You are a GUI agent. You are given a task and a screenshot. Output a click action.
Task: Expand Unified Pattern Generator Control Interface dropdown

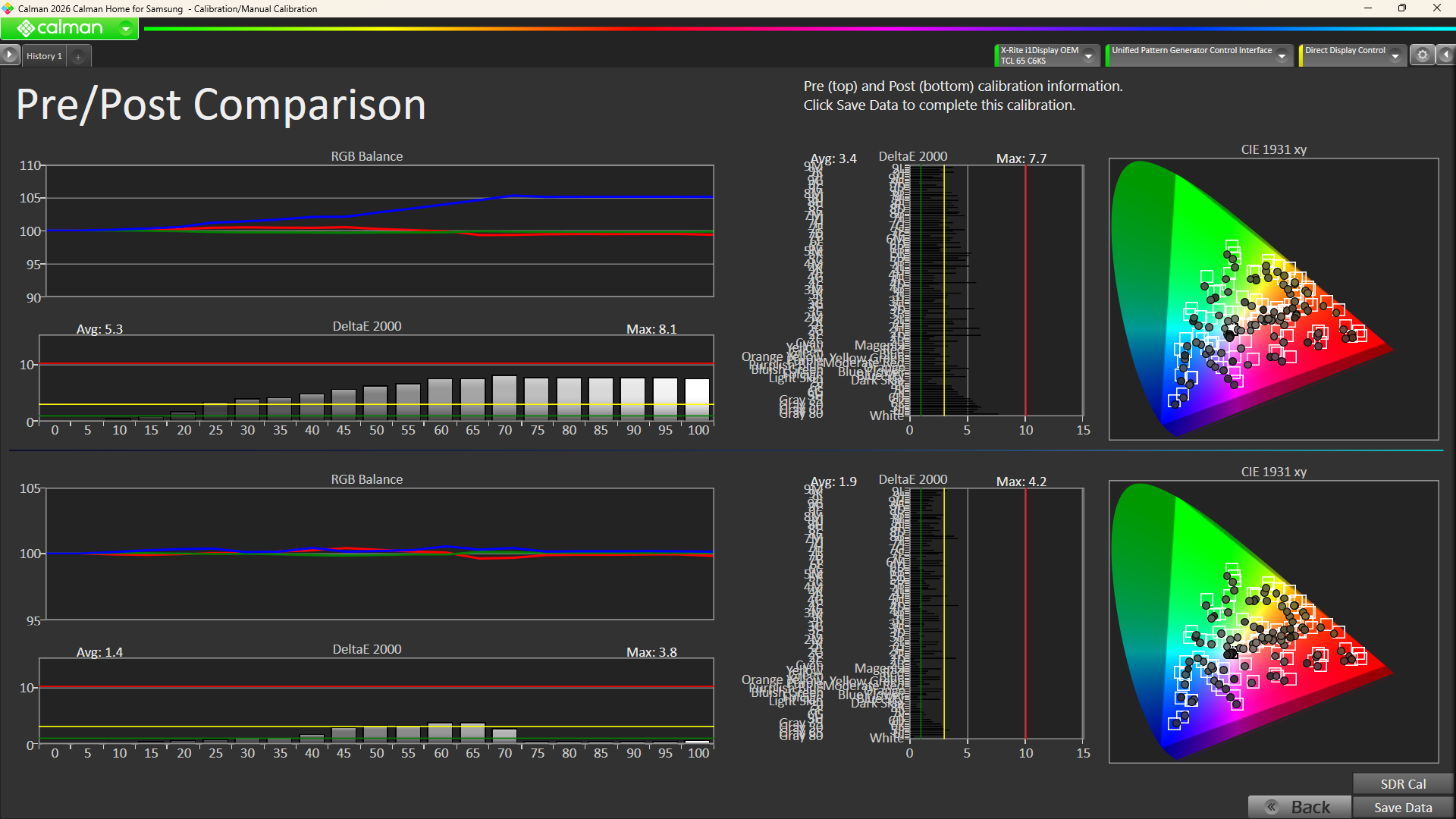click(1282, 55)
